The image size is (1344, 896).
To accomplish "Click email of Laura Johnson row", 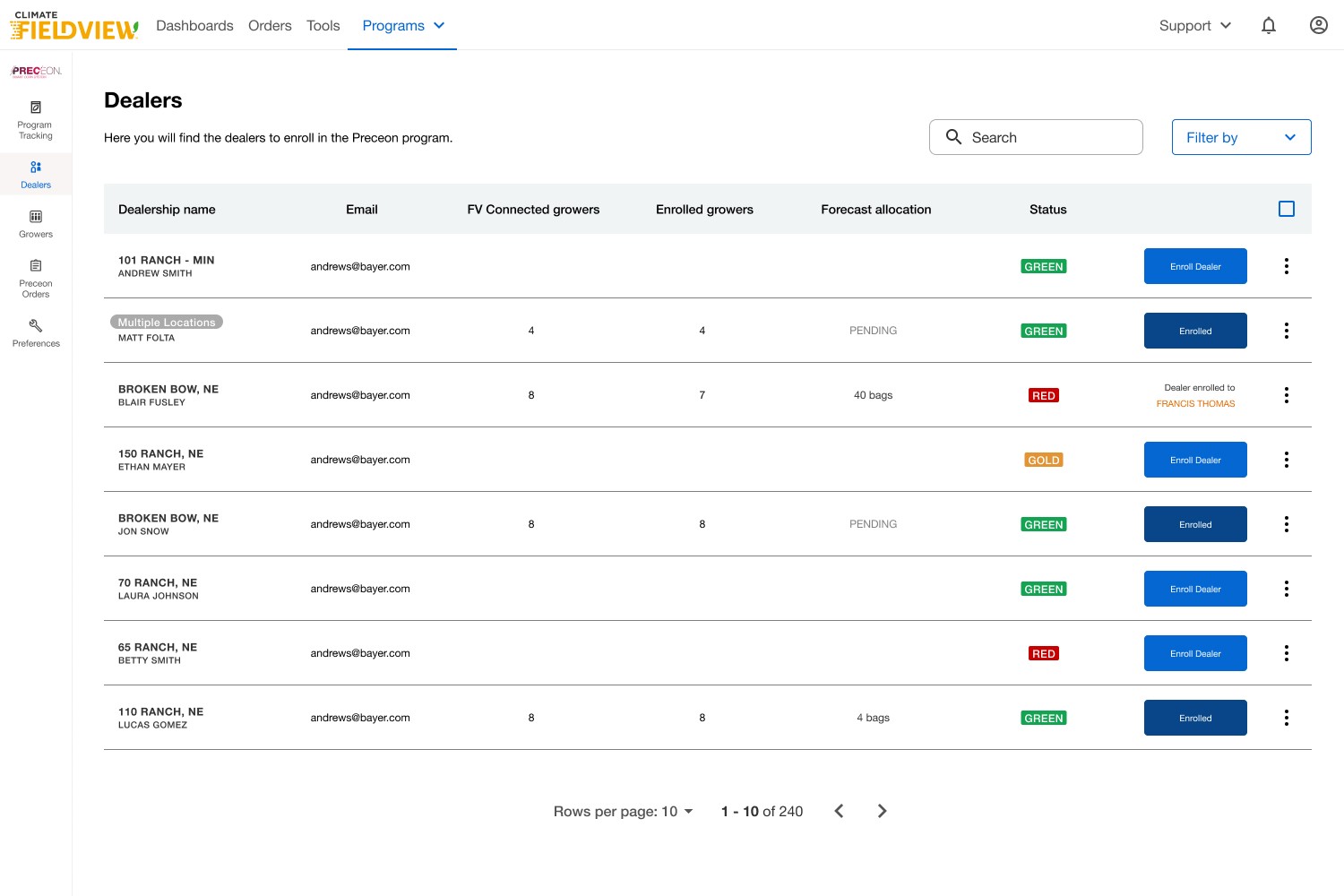I will pyautogui.click(x=360, y=589).
